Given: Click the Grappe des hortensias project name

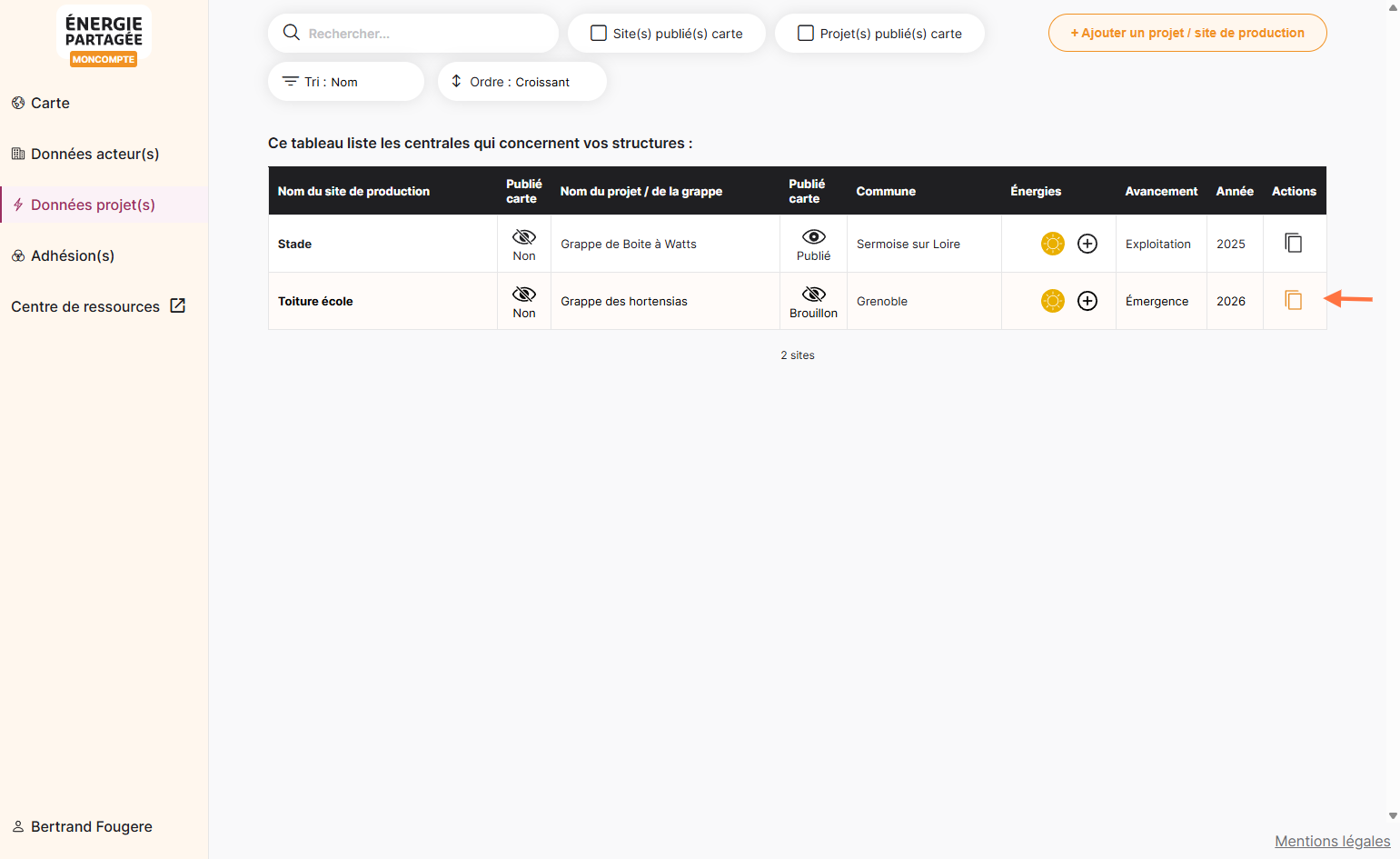Looking at the screenshot, I should tap(624, 301).
